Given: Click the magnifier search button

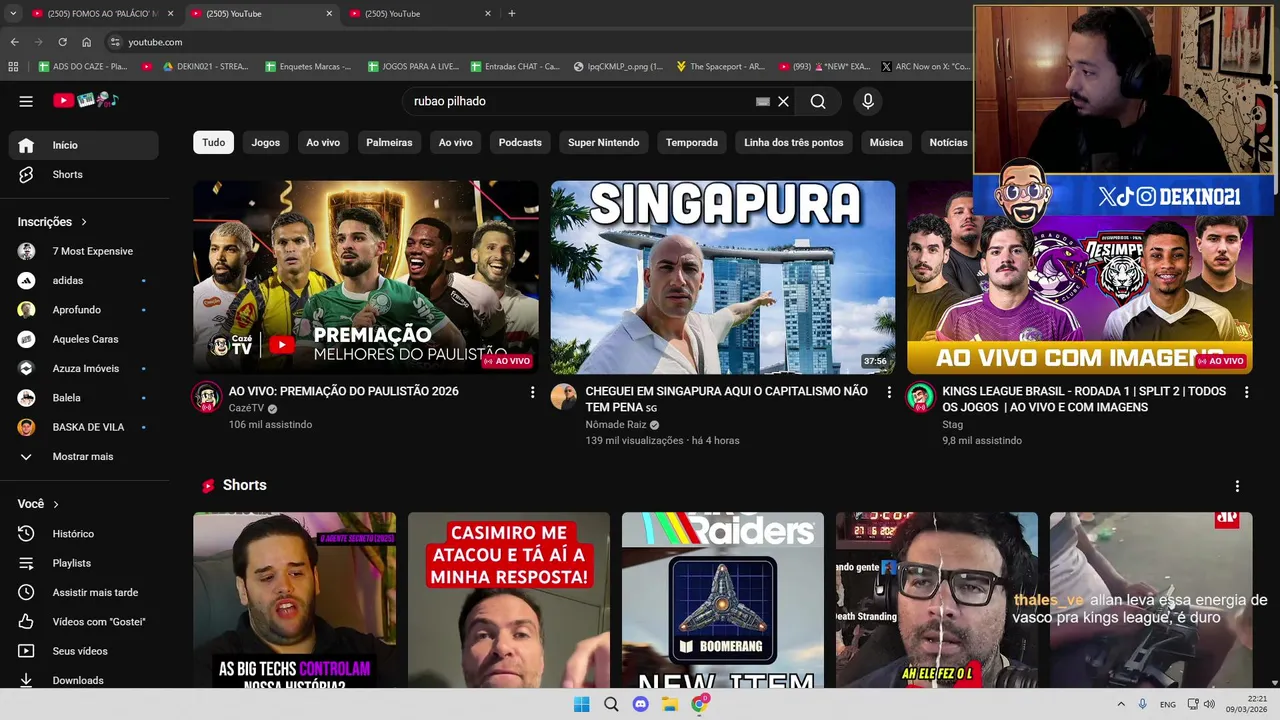Looking at the screenshot, I should 818,101.
